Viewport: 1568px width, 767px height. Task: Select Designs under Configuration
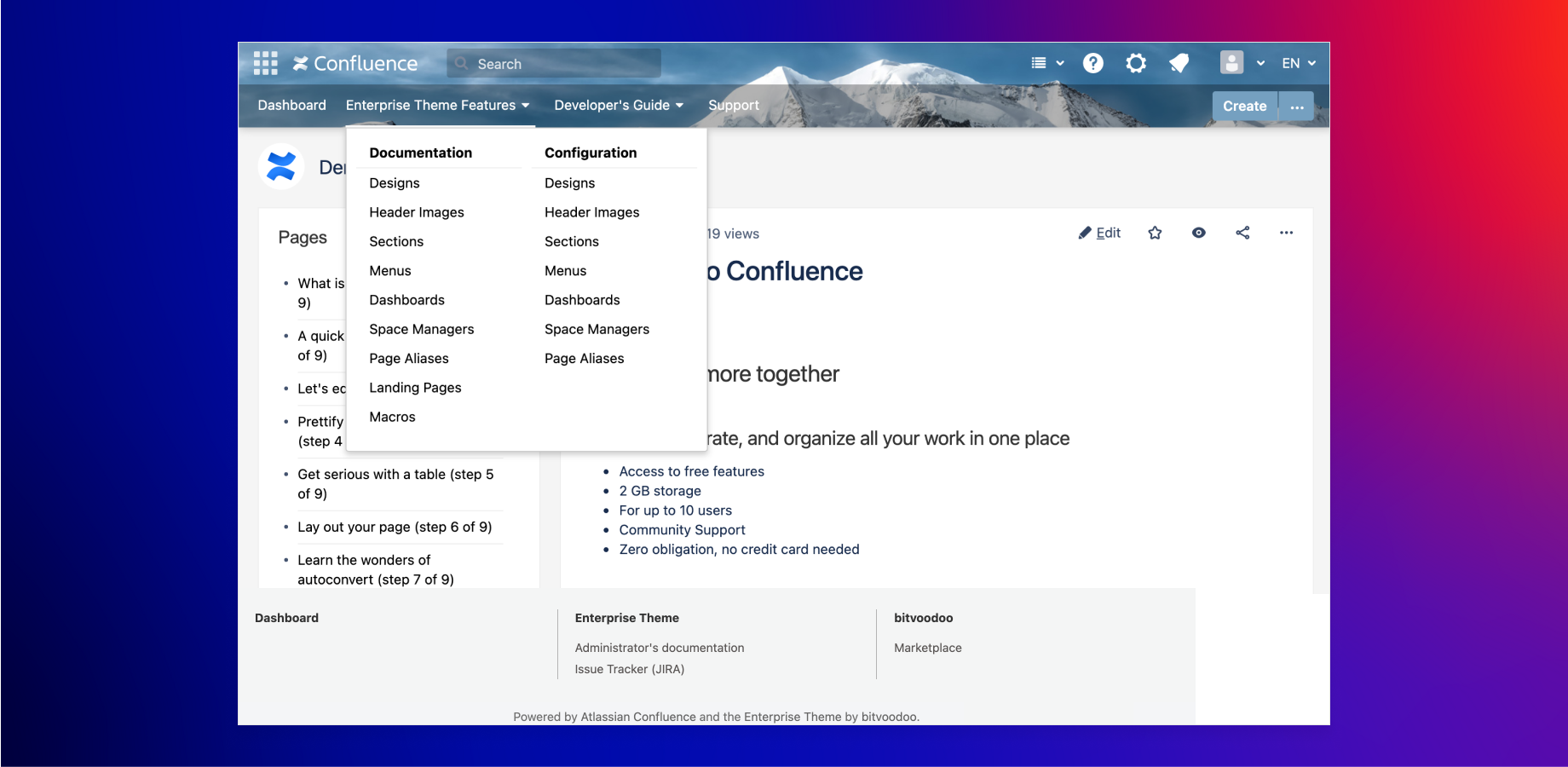coord(570,183)
